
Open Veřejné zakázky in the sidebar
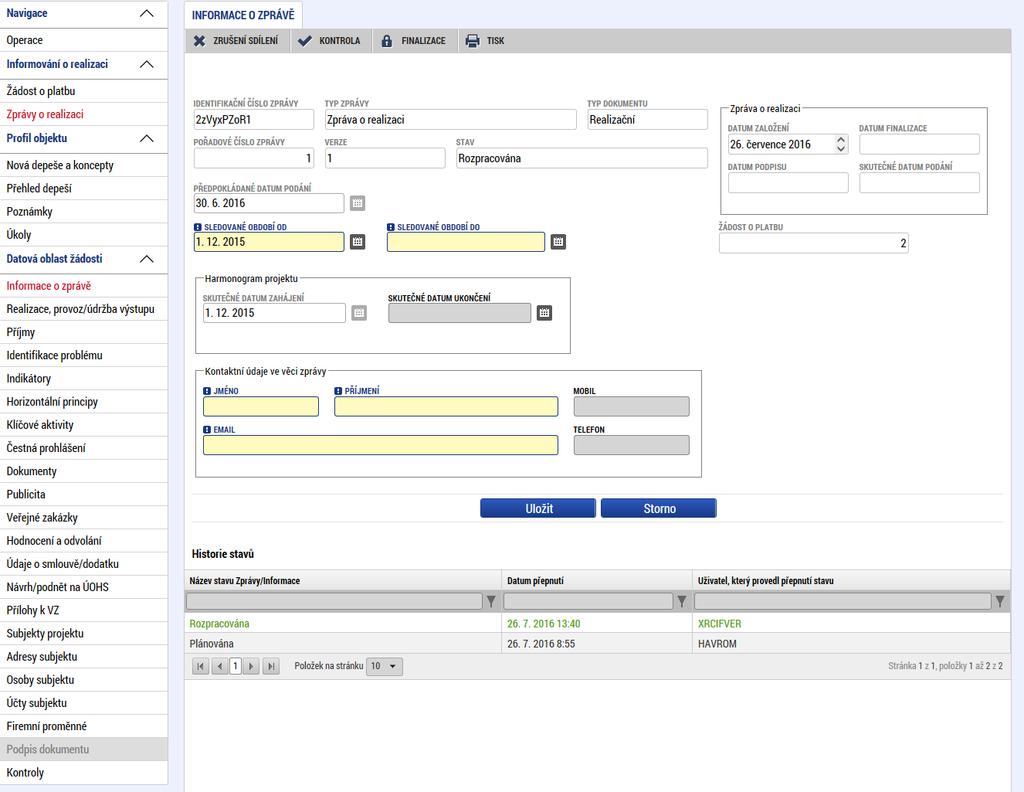coord(84,517)
